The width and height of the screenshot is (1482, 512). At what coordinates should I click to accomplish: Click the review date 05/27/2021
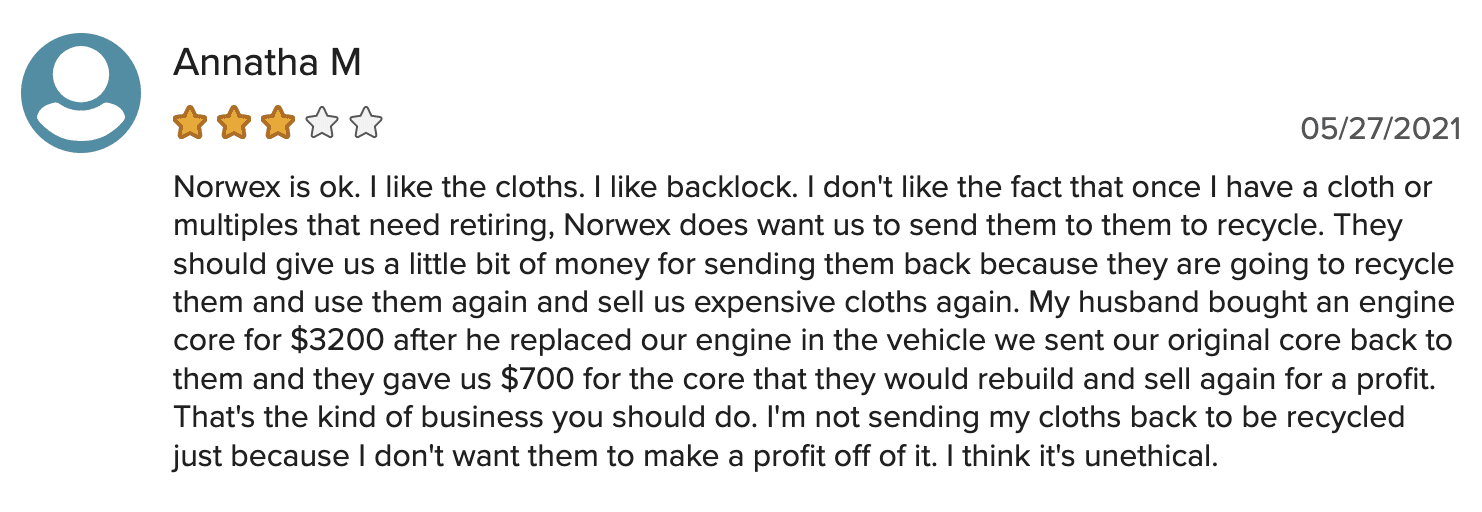pyautogui.click(x=1380, y=129)
